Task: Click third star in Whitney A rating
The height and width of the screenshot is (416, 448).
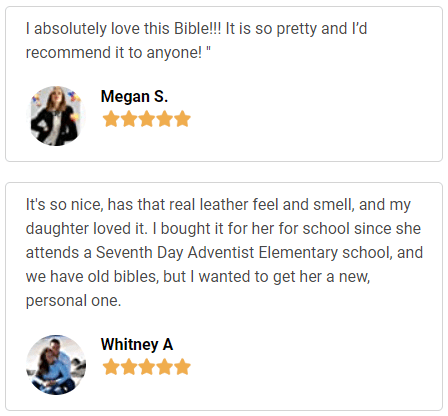Action: point(147,367)
